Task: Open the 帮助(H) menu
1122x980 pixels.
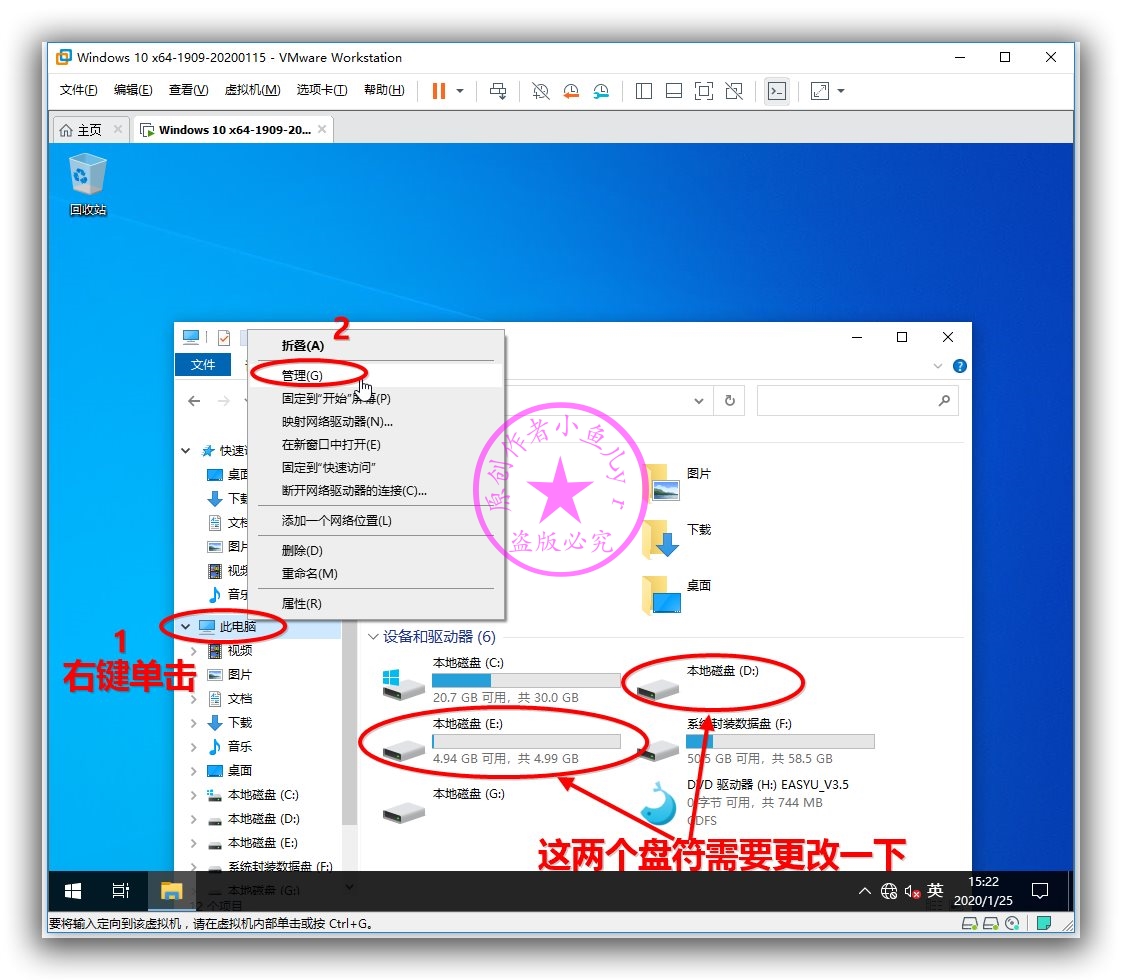Action: coord(384,90)
